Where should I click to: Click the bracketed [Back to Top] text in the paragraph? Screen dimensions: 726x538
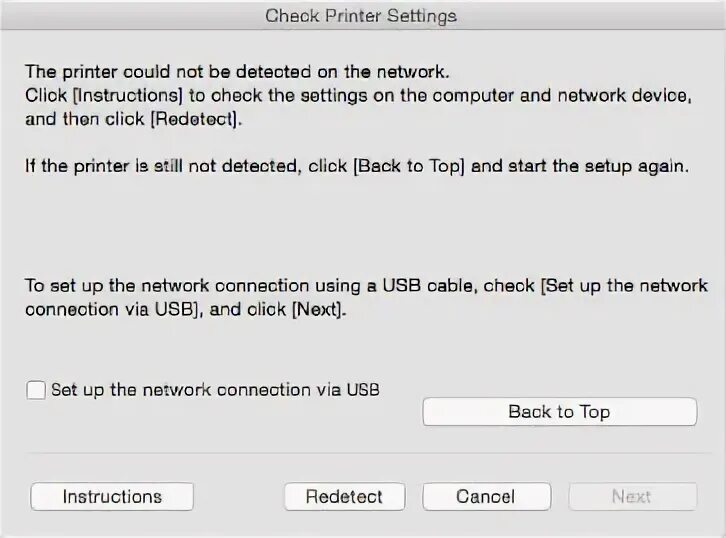(410, 167)
